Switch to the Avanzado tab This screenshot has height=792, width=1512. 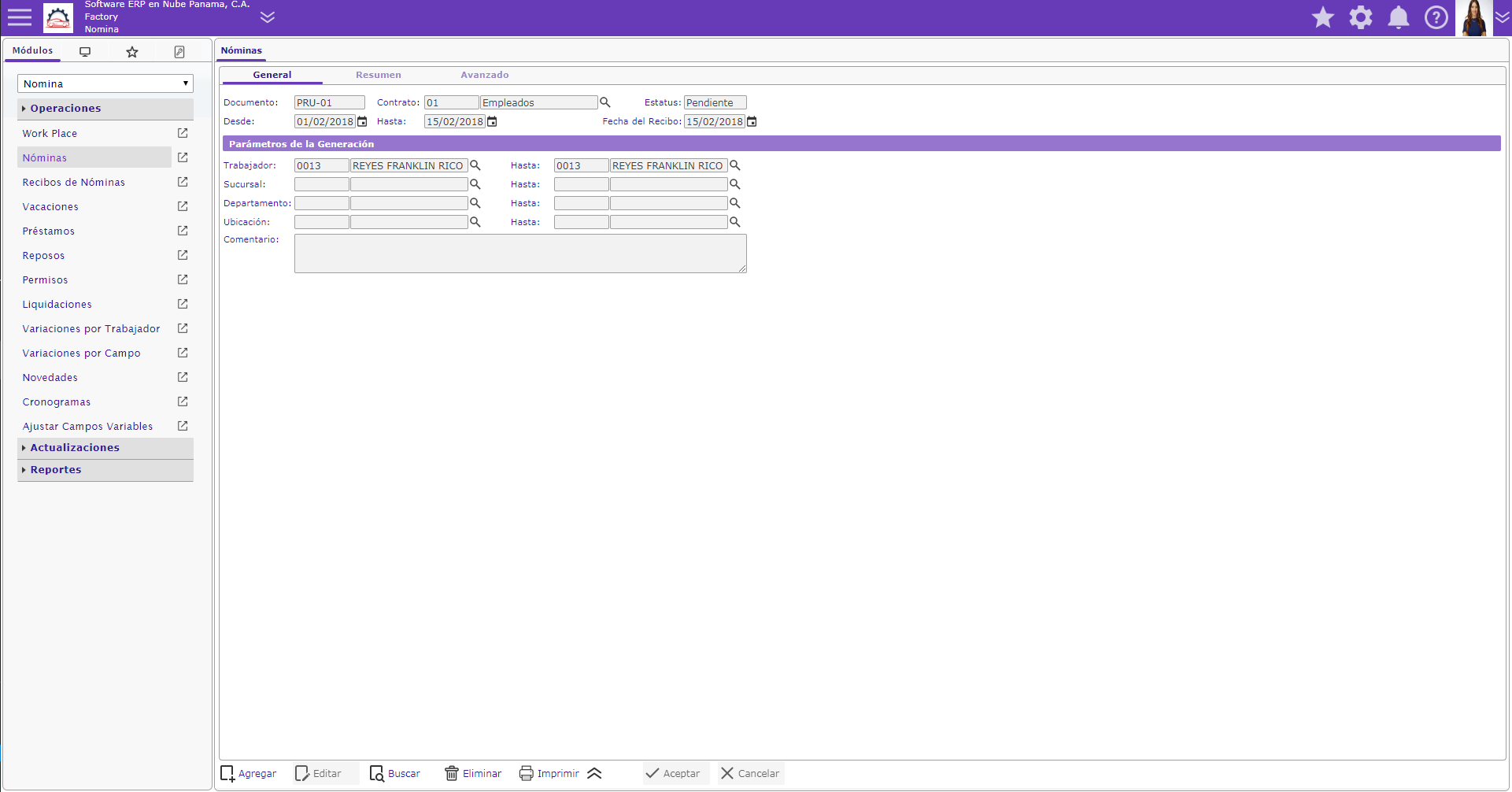484,75
